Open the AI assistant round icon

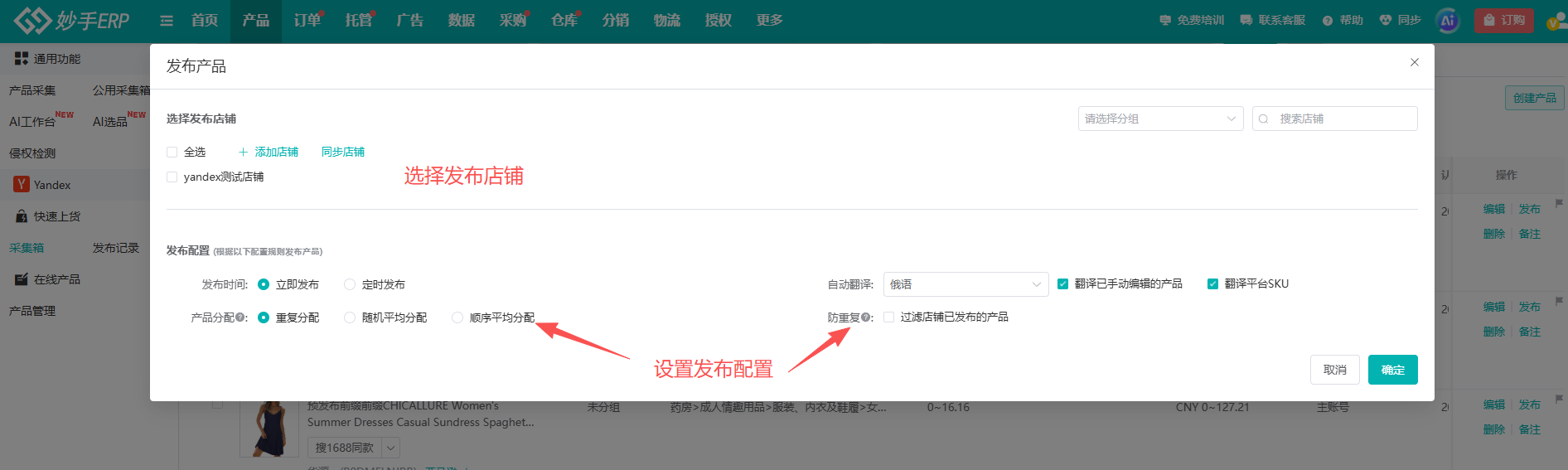tap(1448, 21)
